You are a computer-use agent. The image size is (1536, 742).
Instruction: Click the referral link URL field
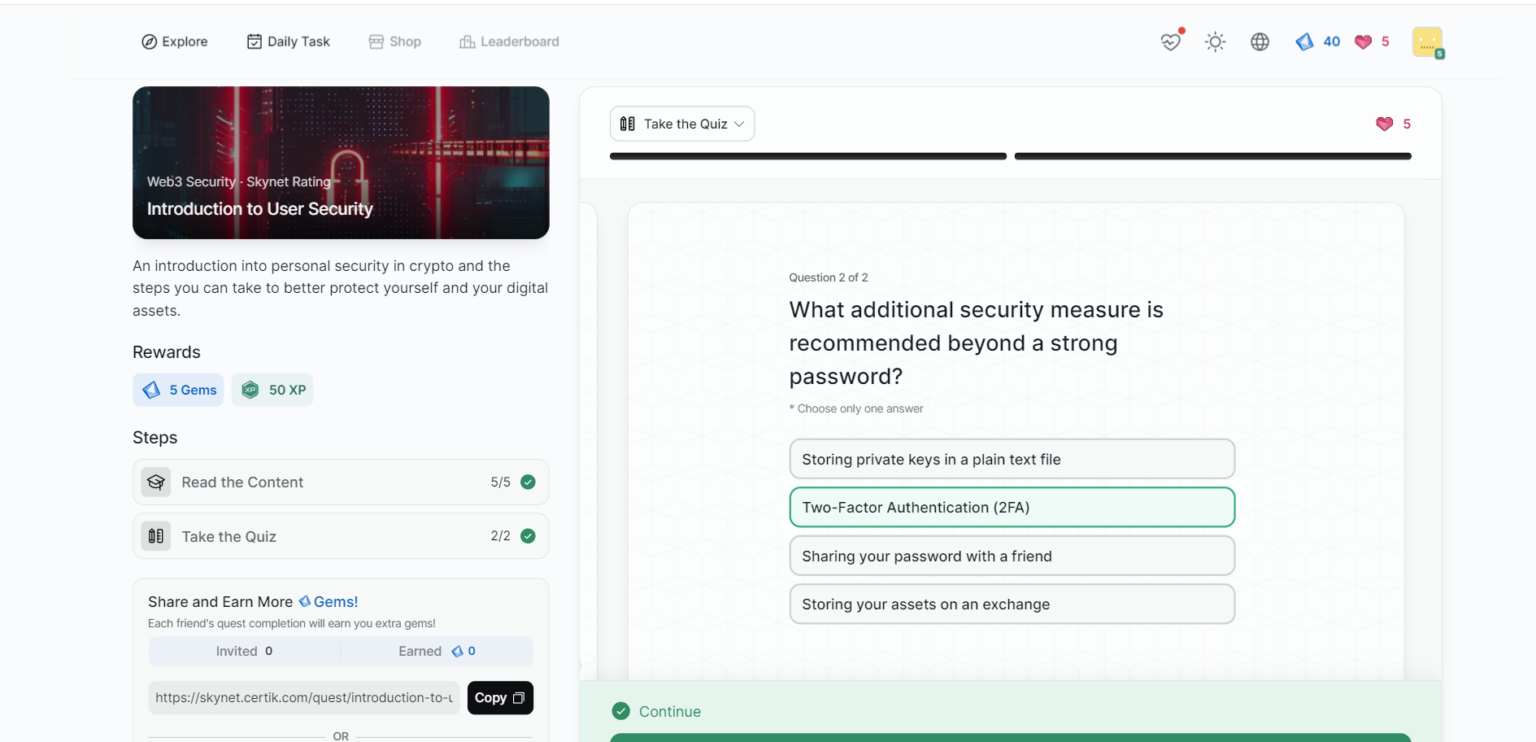coord(305,698)
